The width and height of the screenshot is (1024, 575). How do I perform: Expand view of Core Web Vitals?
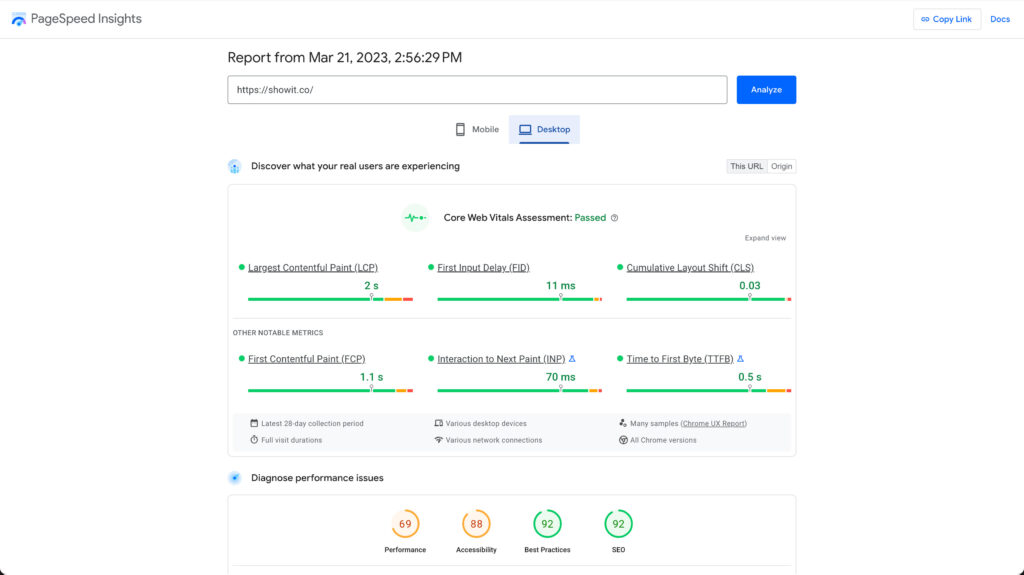click(765, 238)
